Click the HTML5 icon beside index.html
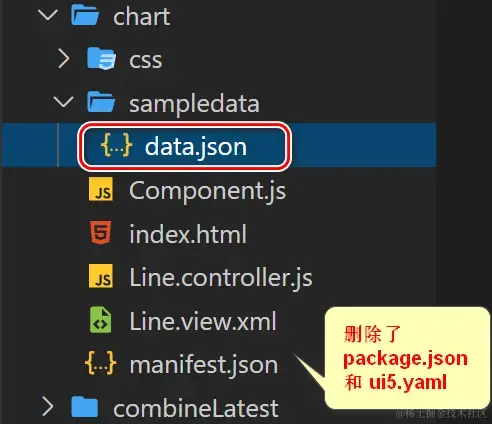 pyautogui.click(x=101, y=232)
